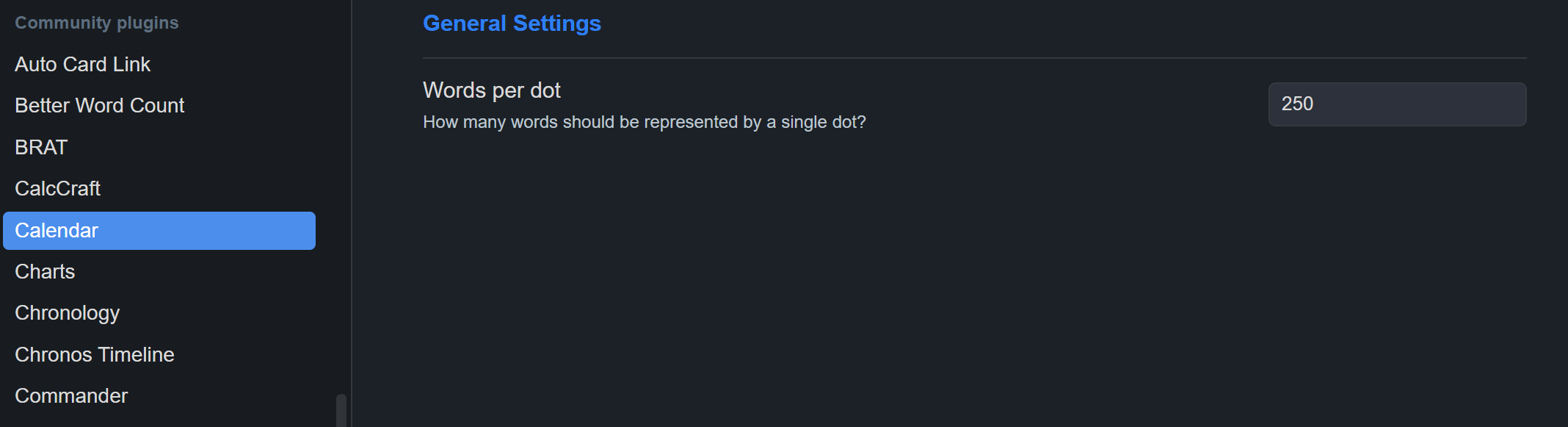This screenshot has width=1568, height=427.
Task: Go to CalcCraft plugin settings
Action: pos(57,189)
